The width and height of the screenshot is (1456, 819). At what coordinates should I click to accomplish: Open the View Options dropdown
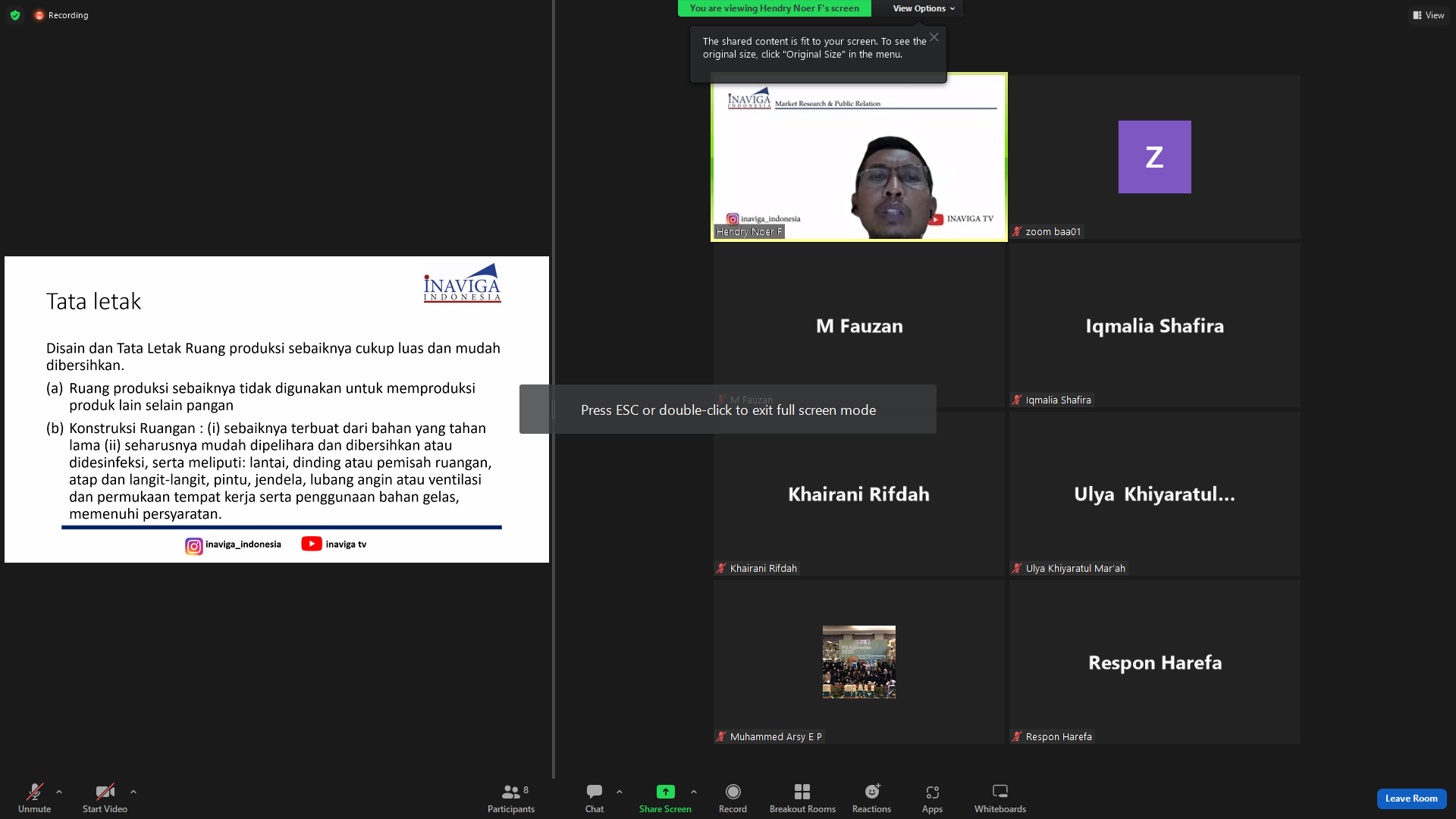924,8
